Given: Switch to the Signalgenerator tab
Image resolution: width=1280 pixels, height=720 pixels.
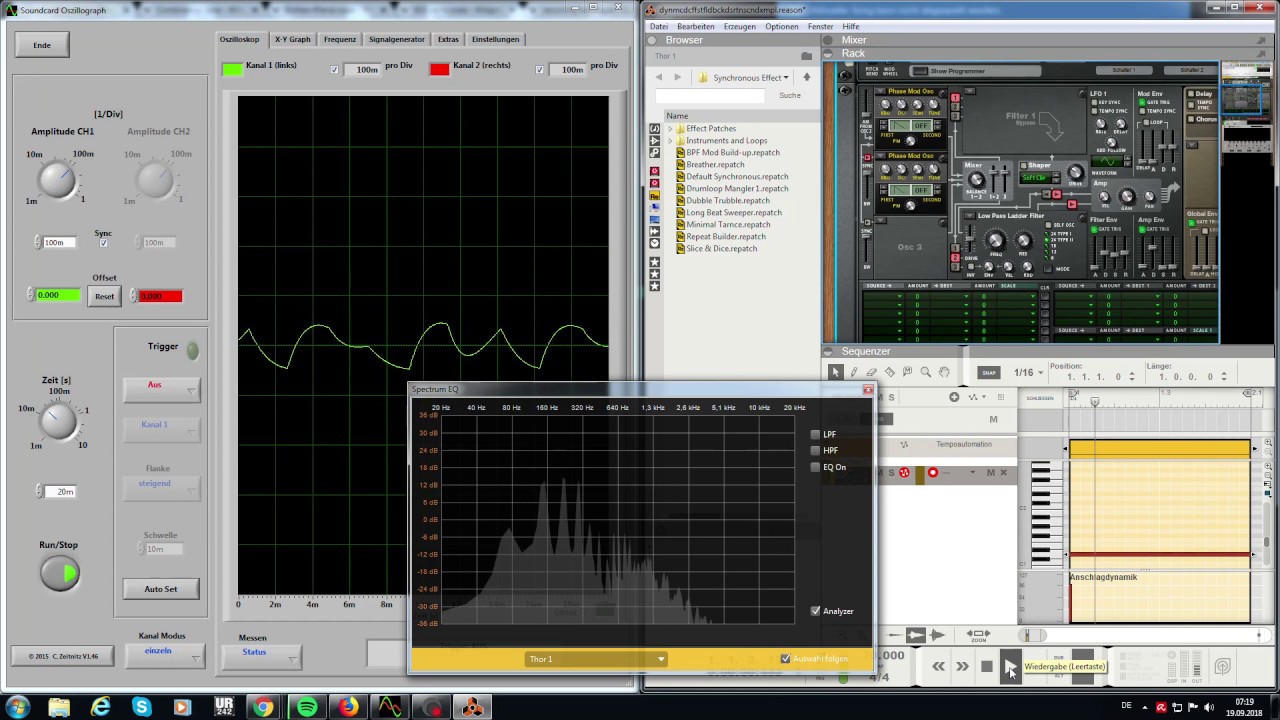Looking at the screenshot, I should 397,39.
